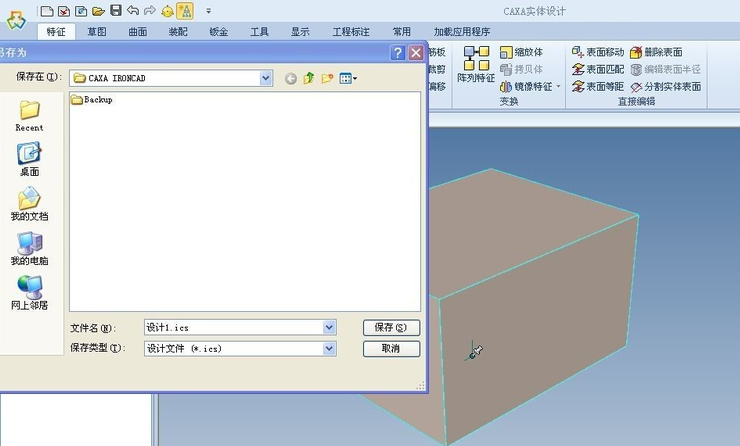Open the 钣金 ribbon tab

pos(219,32)
